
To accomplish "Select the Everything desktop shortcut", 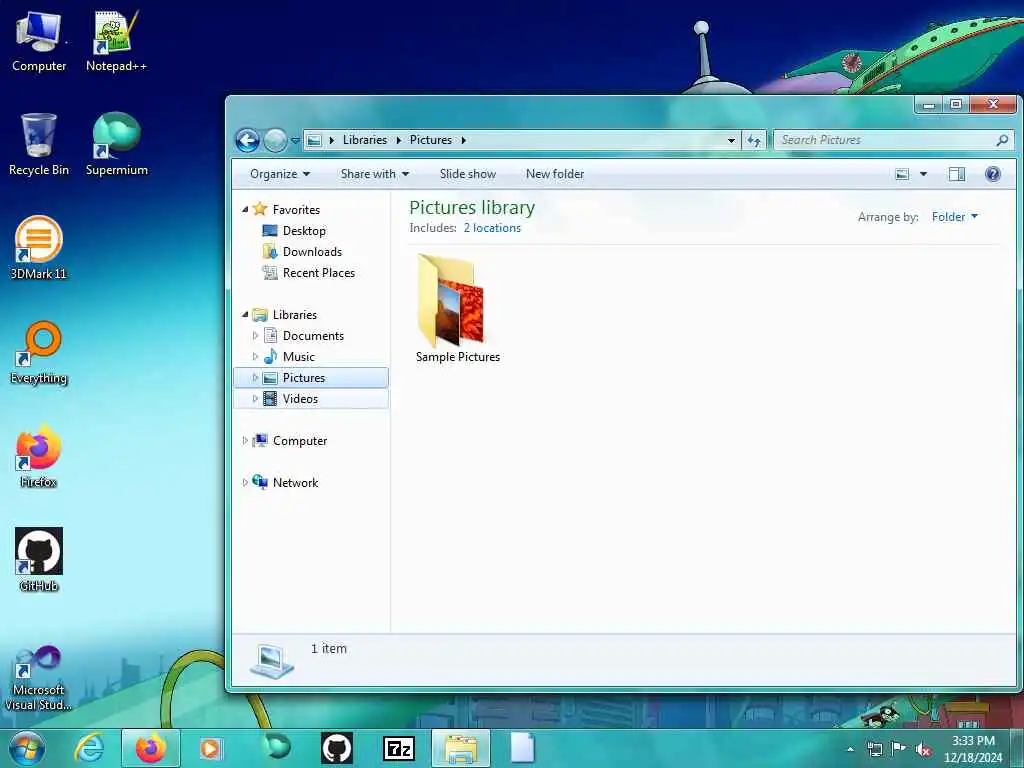I will coord(39,353).
